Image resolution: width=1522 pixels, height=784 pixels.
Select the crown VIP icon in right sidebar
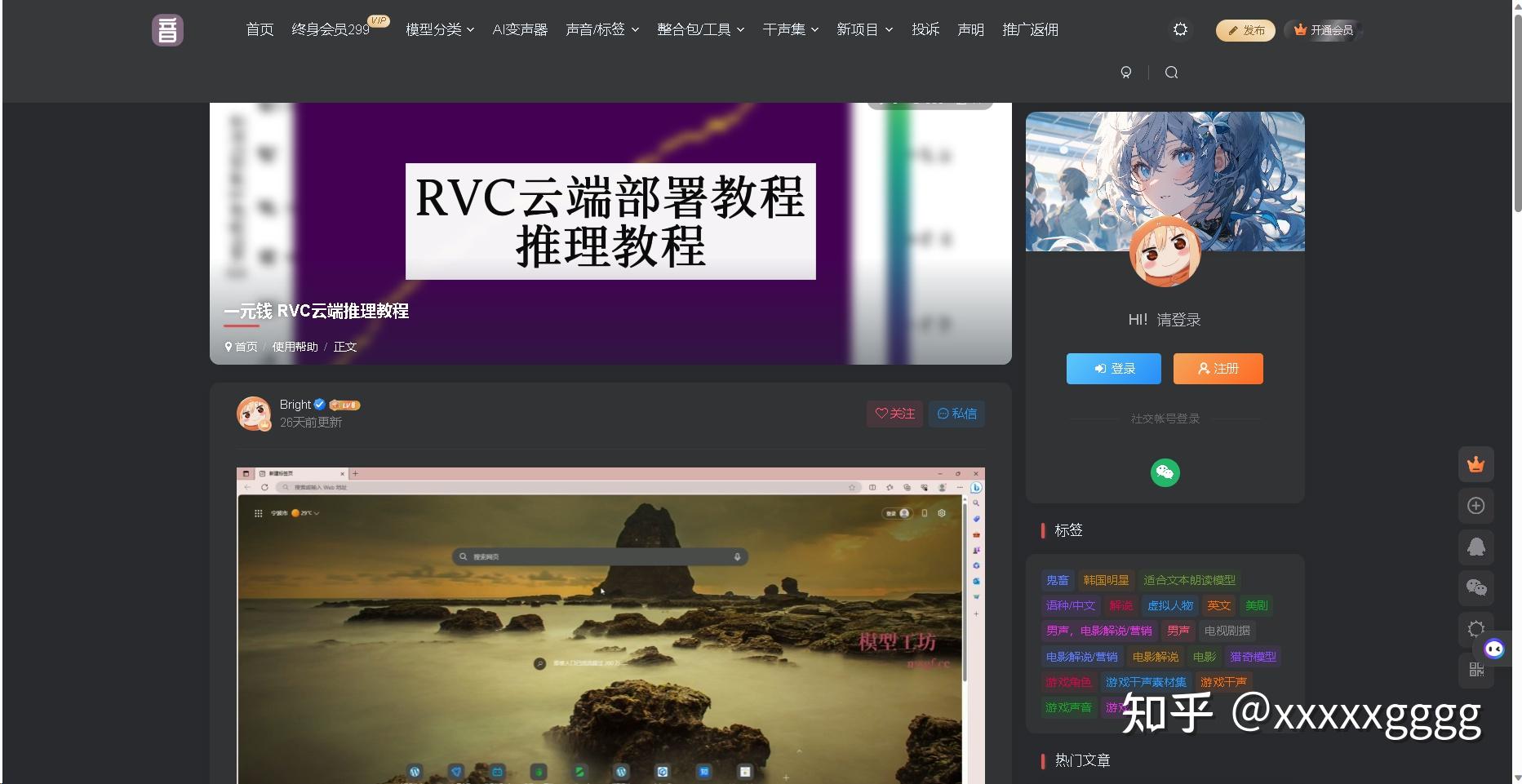point(1475,464)
